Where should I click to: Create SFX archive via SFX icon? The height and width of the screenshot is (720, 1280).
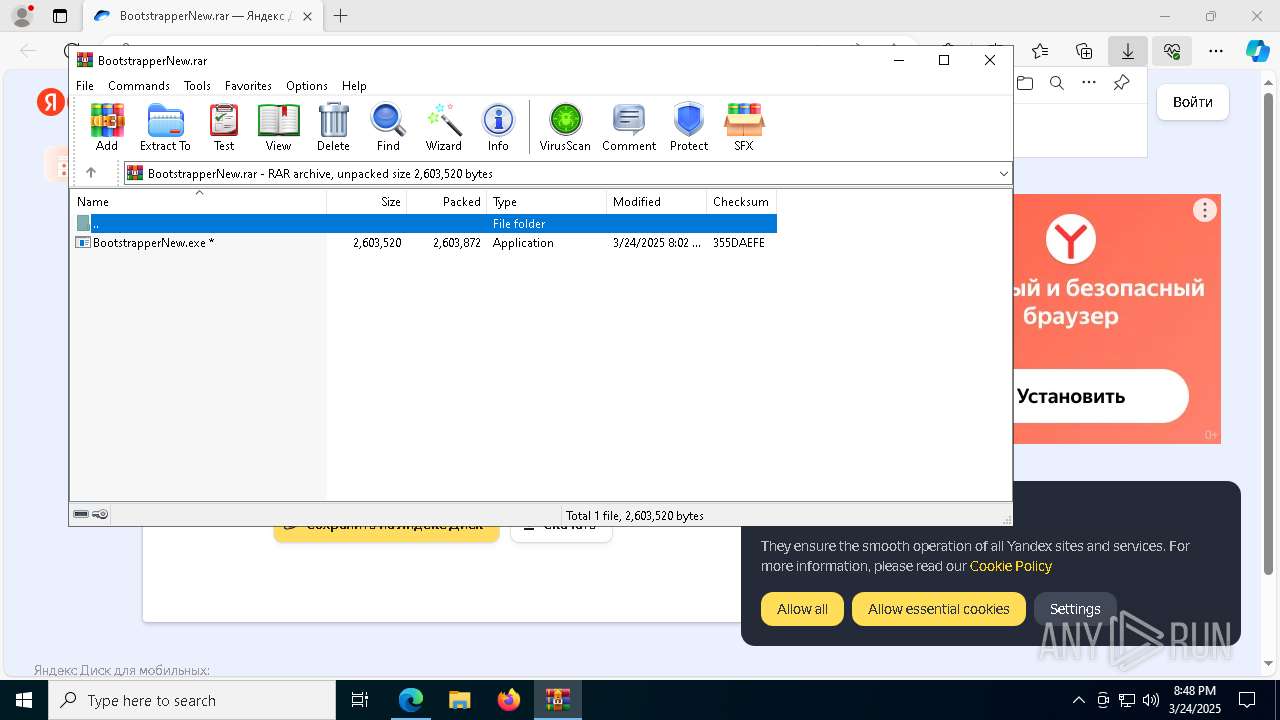(744, 127)
